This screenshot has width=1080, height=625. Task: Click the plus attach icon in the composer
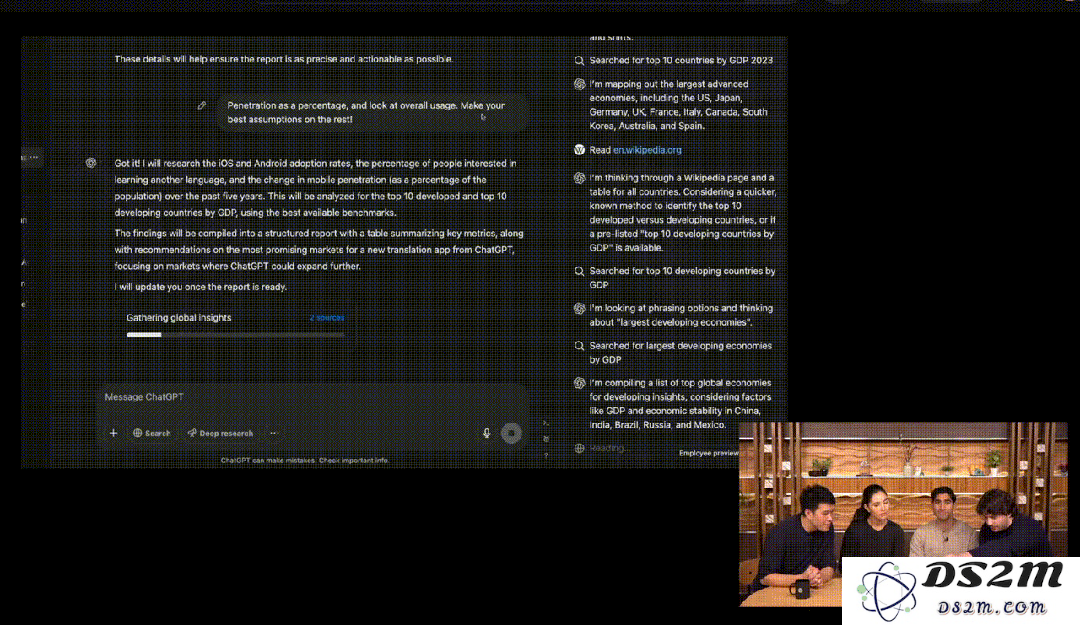[114, 433]
